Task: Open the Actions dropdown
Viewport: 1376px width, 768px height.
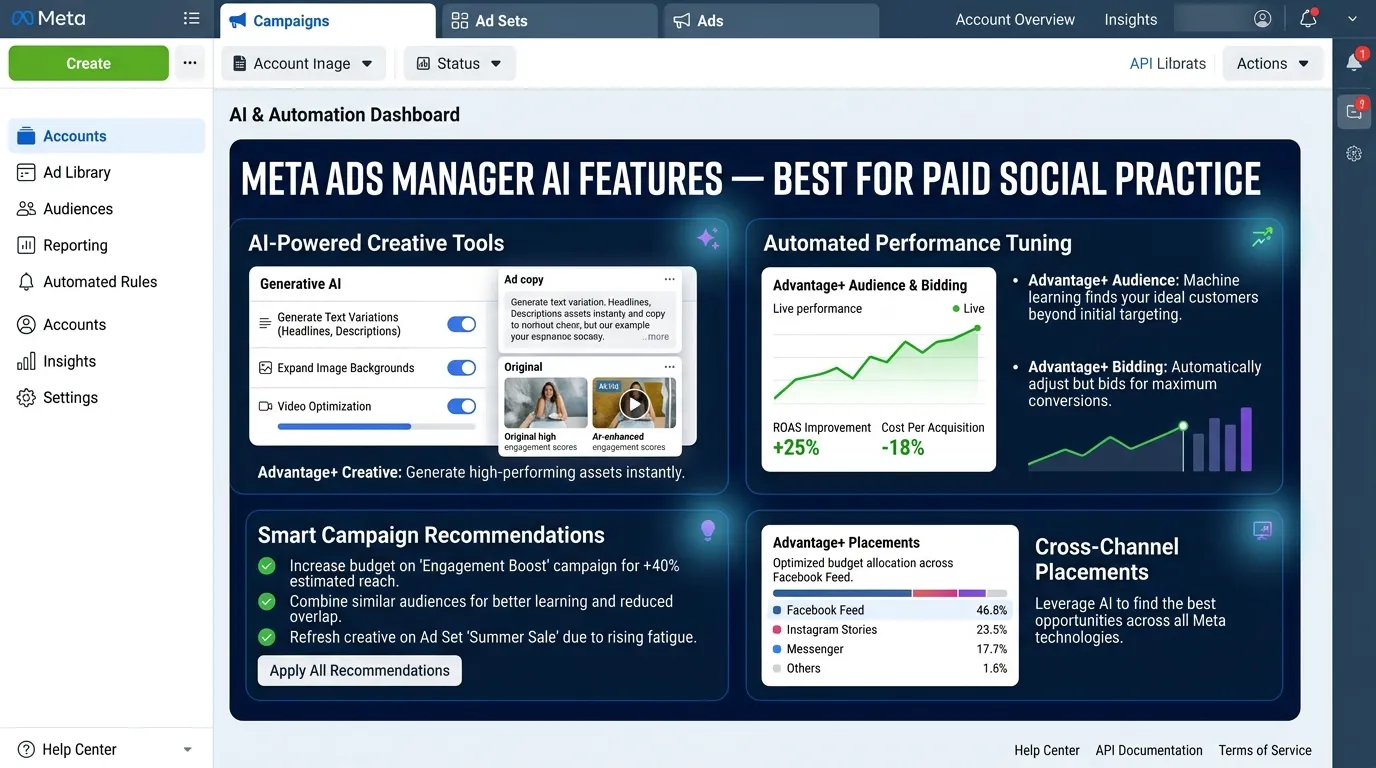Action: pyautogui.click(x=1273, y=63)
